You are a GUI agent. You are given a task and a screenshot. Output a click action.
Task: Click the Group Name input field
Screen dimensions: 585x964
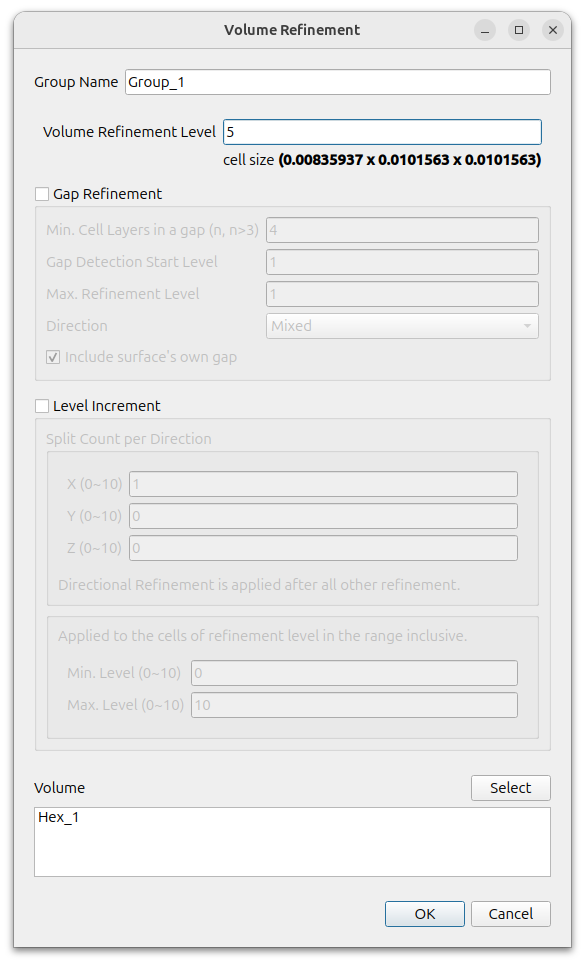[338, 82]
